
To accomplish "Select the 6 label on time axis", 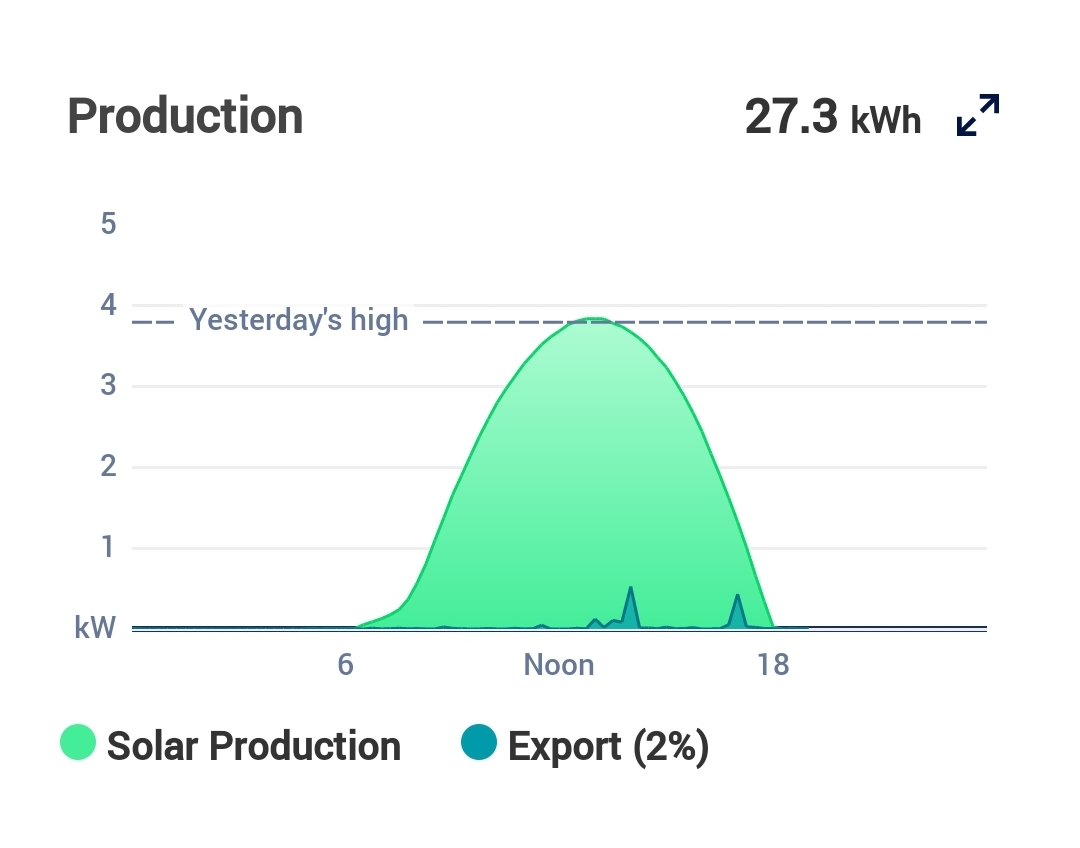I will [345, 665].
